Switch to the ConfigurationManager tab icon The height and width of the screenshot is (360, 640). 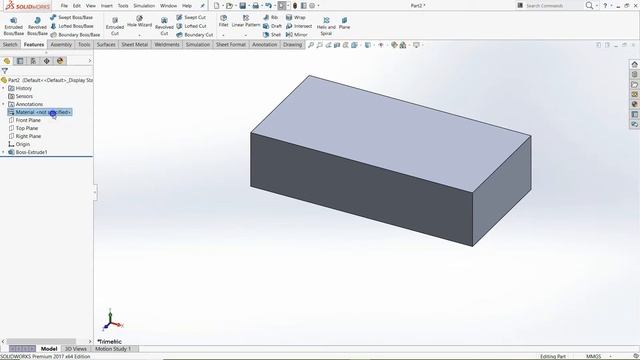[33, 61]
